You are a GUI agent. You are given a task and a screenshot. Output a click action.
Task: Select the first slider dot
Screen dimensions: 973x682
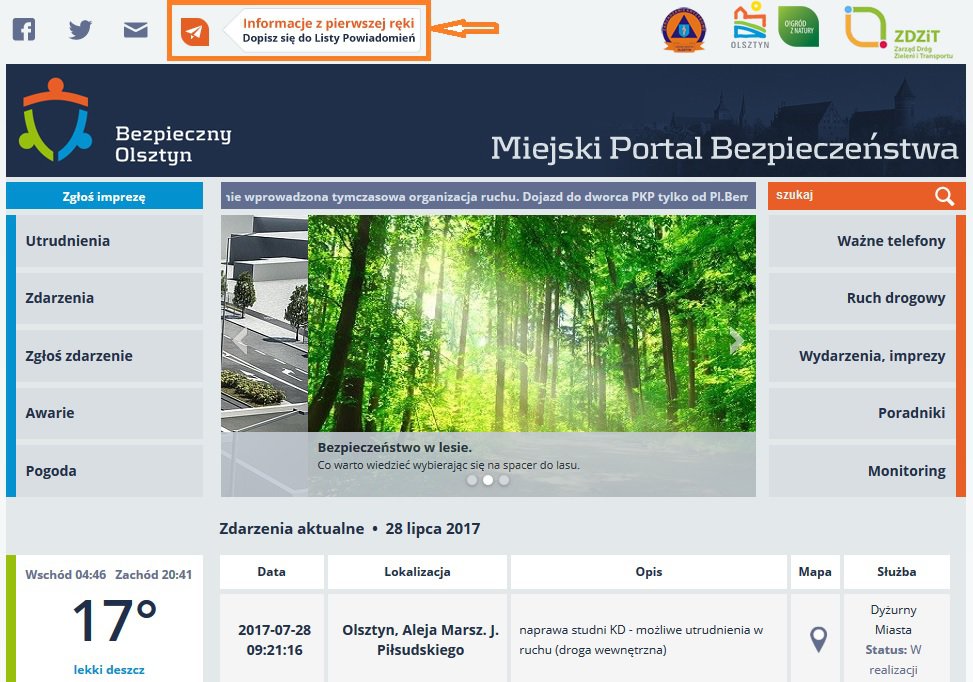(472, 480)
